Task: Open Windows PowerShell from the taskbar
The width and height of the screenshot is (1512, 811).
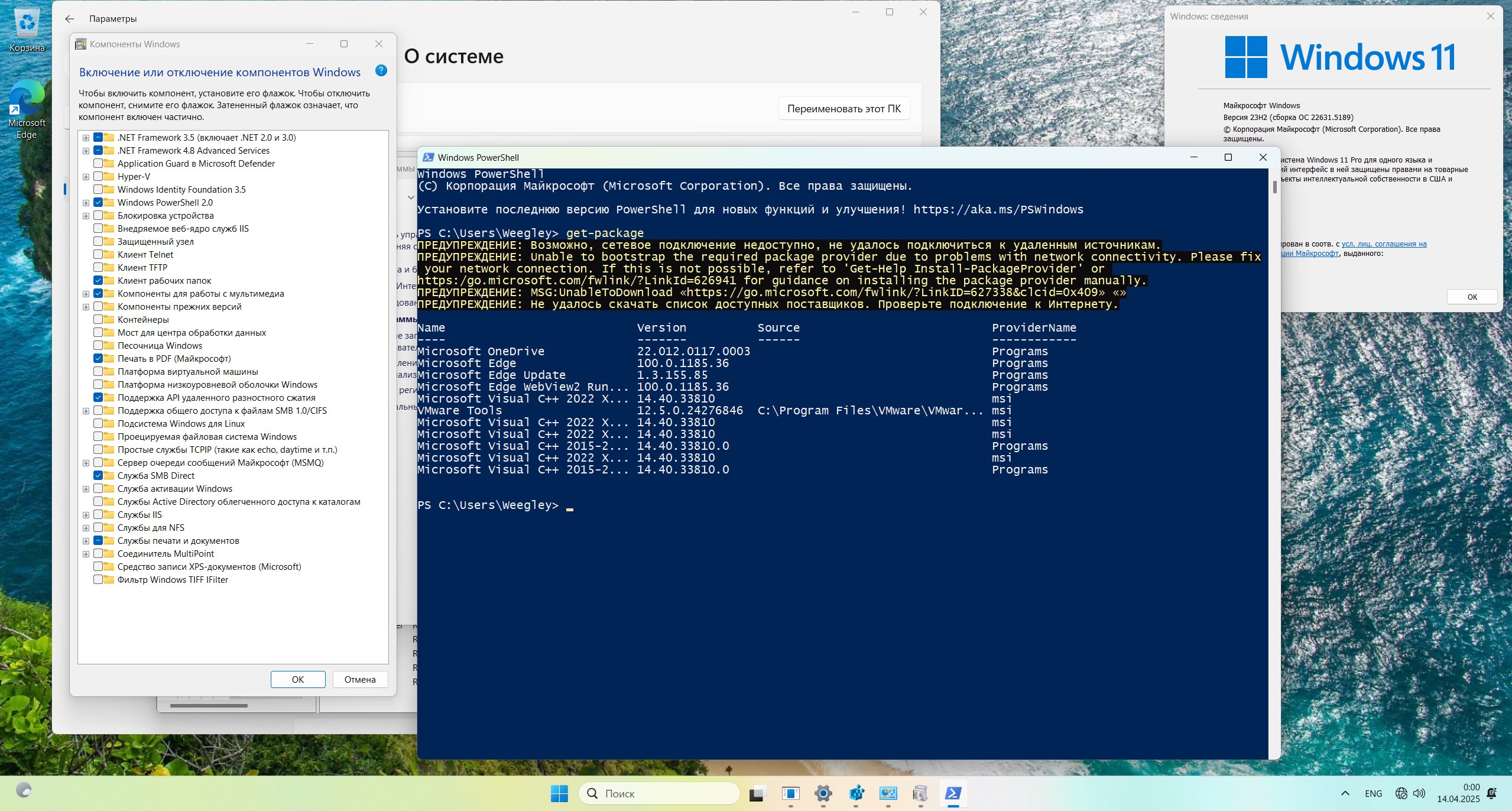Action: (953, 792)
